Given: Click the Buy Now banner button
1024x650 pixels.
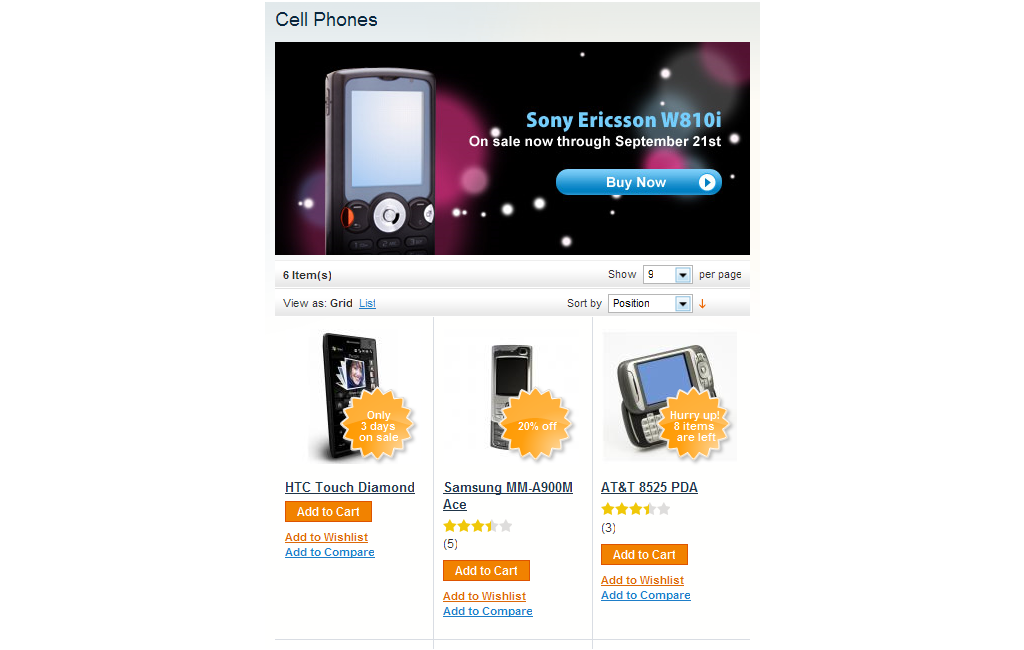Looking at the screenshot, I should tap(639, 182).
